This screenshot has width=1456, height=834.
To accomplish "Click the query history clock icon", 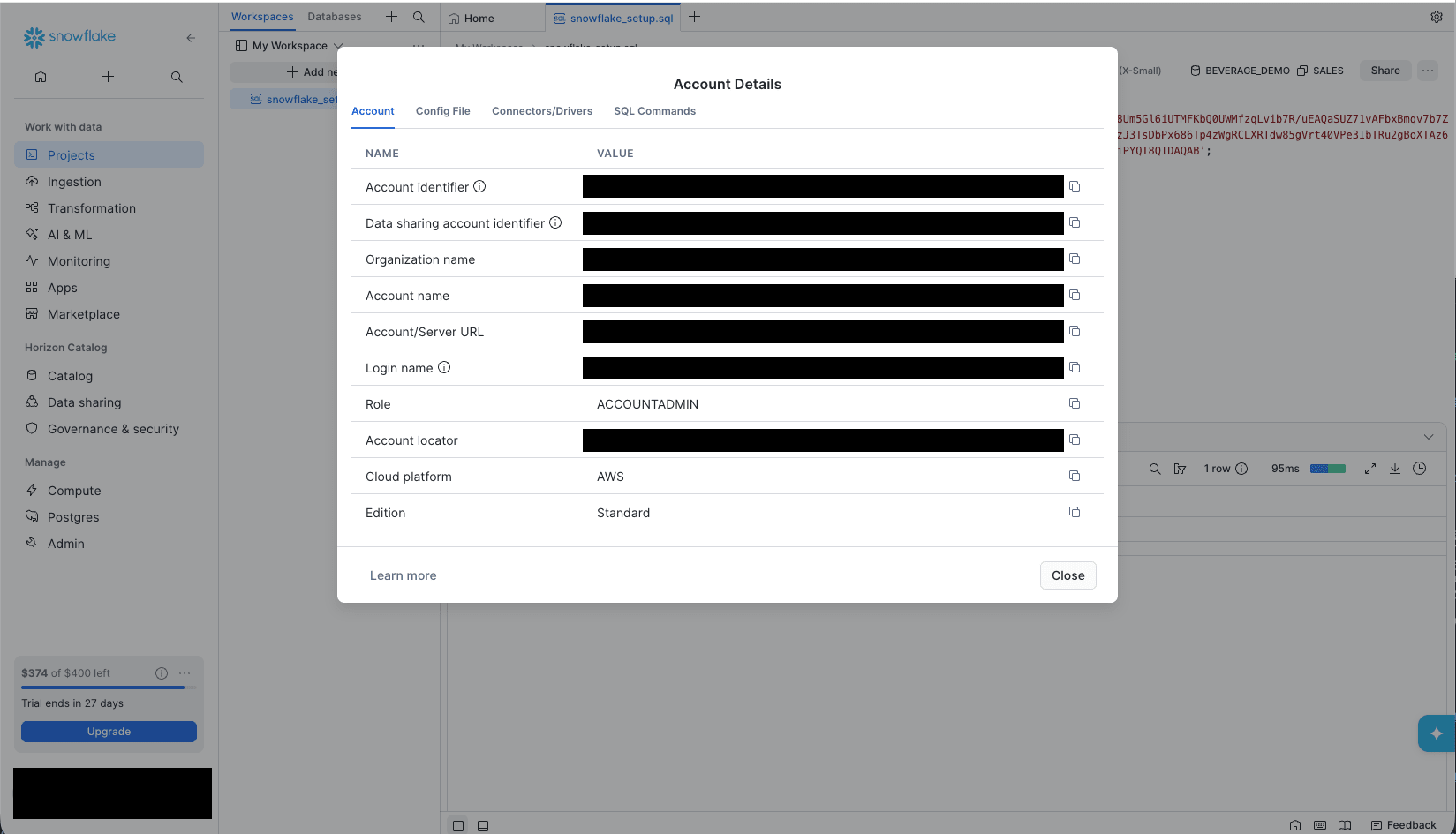I will click(1420, 469).
